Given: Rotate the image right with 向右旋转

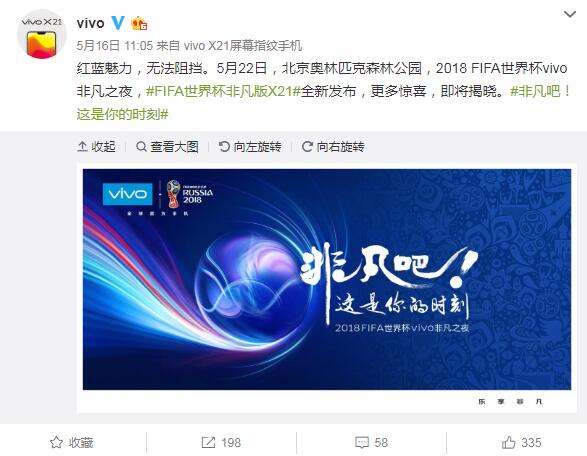Looking at the screenshot, I should tap(333, 146).
